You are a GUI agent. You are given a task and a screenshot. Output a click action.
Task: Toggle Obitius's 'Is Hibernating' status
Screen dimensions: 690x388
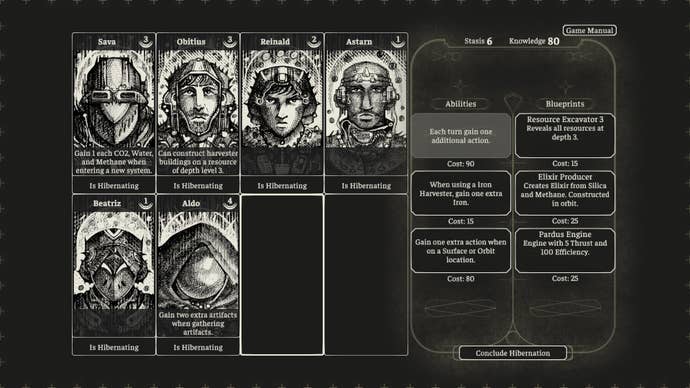point(198,186)
